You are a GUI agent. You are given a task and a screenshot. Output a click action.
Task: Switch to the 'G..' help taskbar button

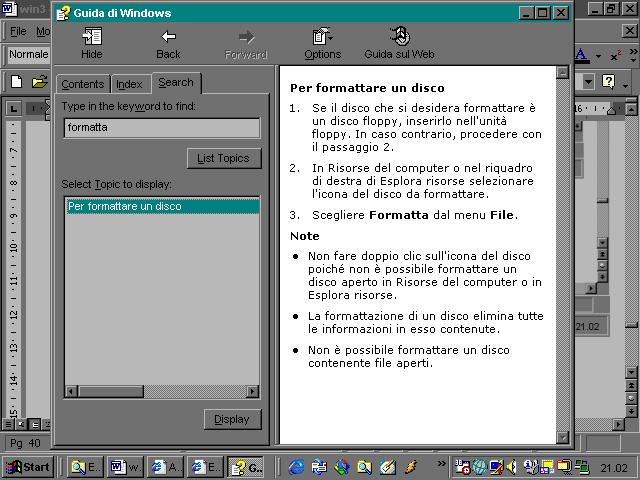[x=246, y=467]
